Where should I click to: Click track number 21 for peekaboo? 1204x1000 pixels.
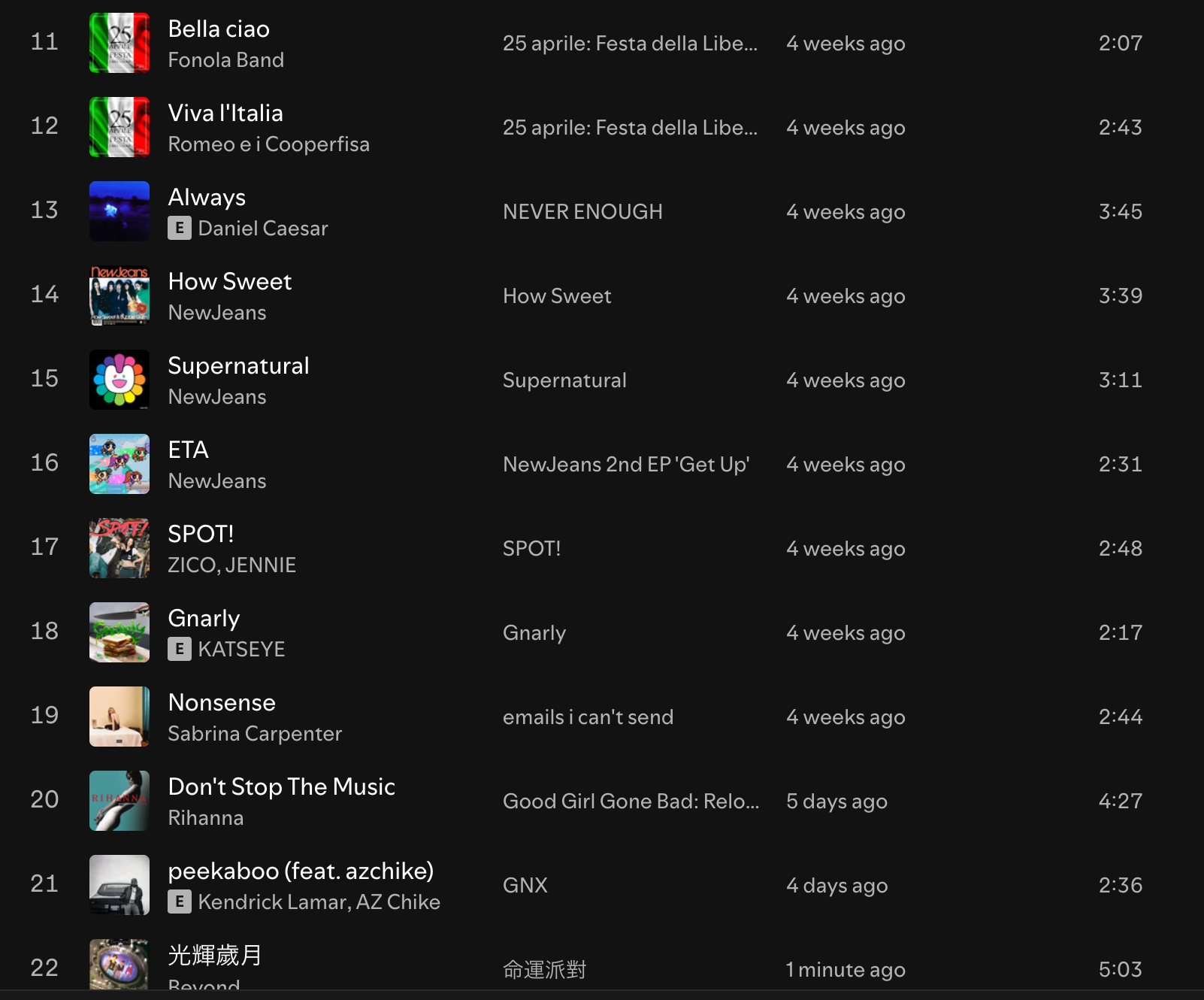pyautogui.click(x=44, y=883)
